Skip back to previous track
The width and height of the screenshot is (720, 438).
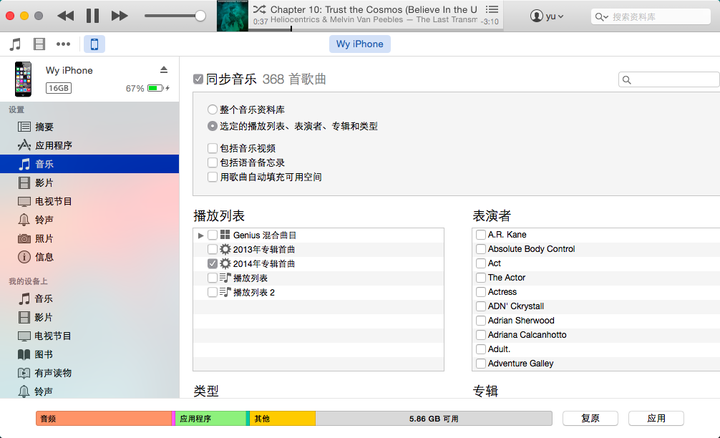click(66, 16)
